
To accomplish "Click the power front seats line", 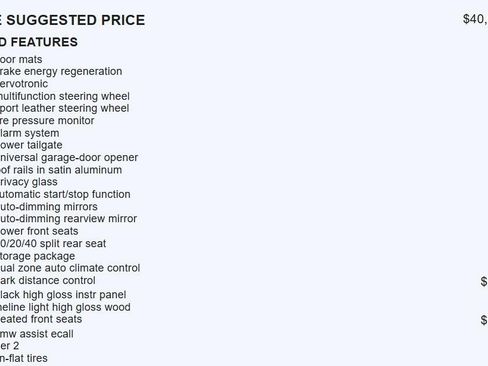I will click(39, 231).
